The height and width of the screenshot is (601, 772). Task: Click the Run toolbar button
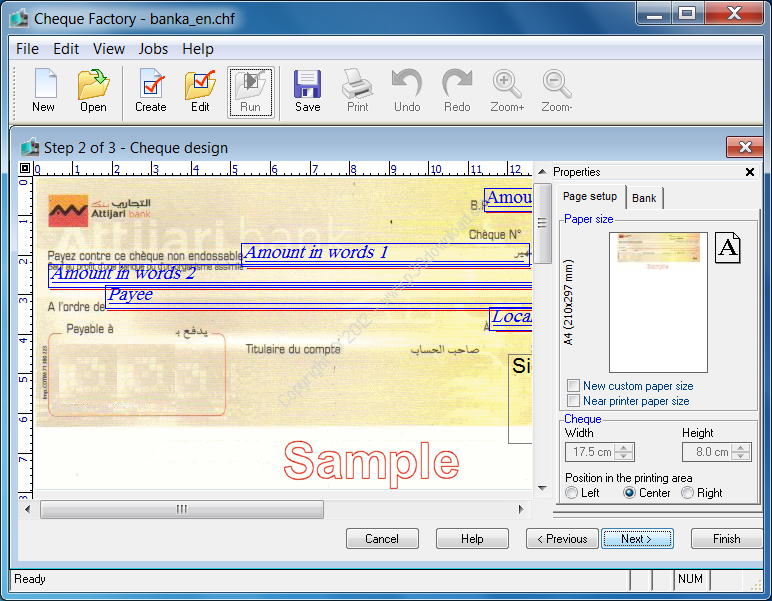(251, 93)
